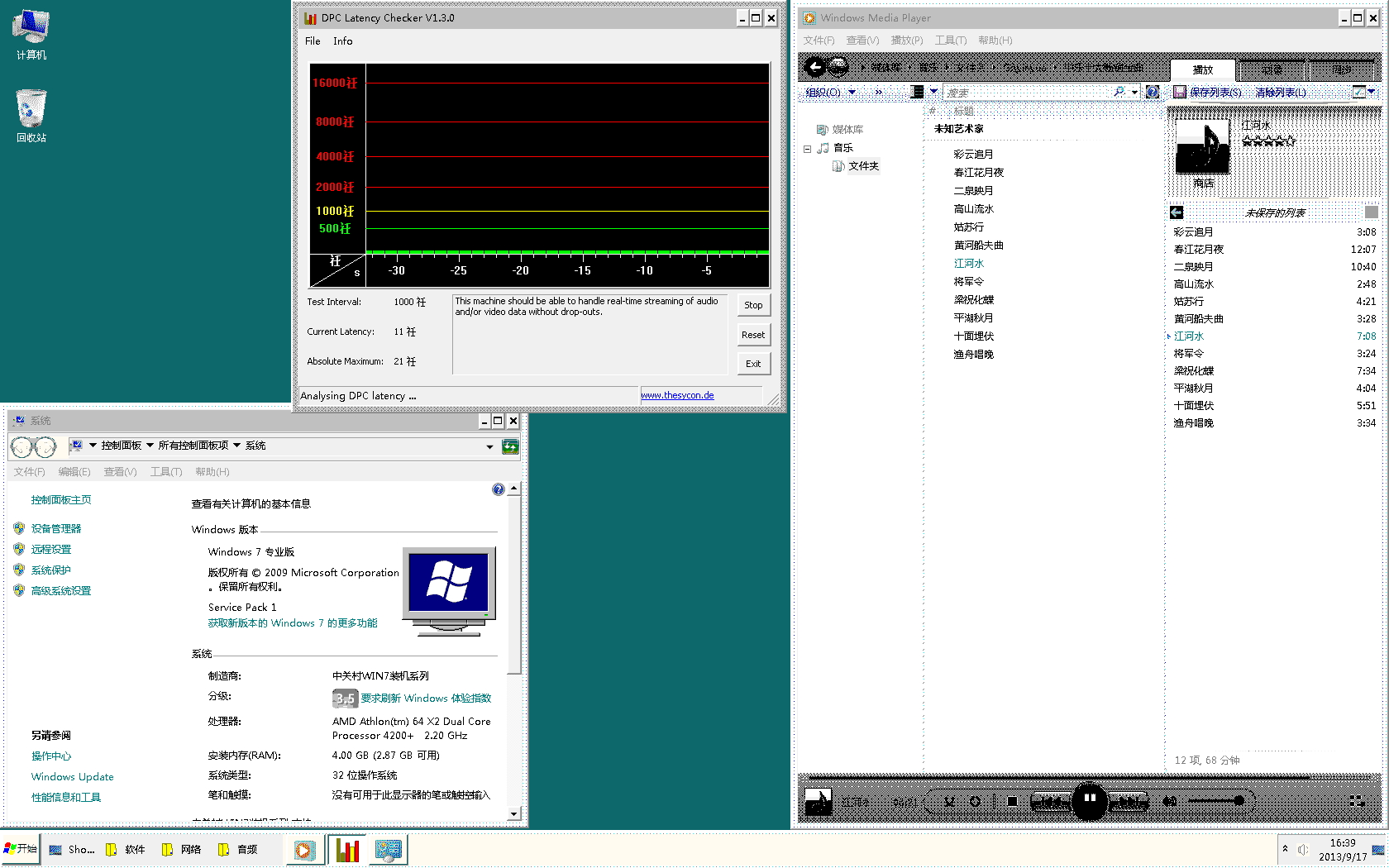The height and width of the screenshot is (868, 1389).
Task: Open the 工具(T) menu in Media Player
Action: click(950, 41)
